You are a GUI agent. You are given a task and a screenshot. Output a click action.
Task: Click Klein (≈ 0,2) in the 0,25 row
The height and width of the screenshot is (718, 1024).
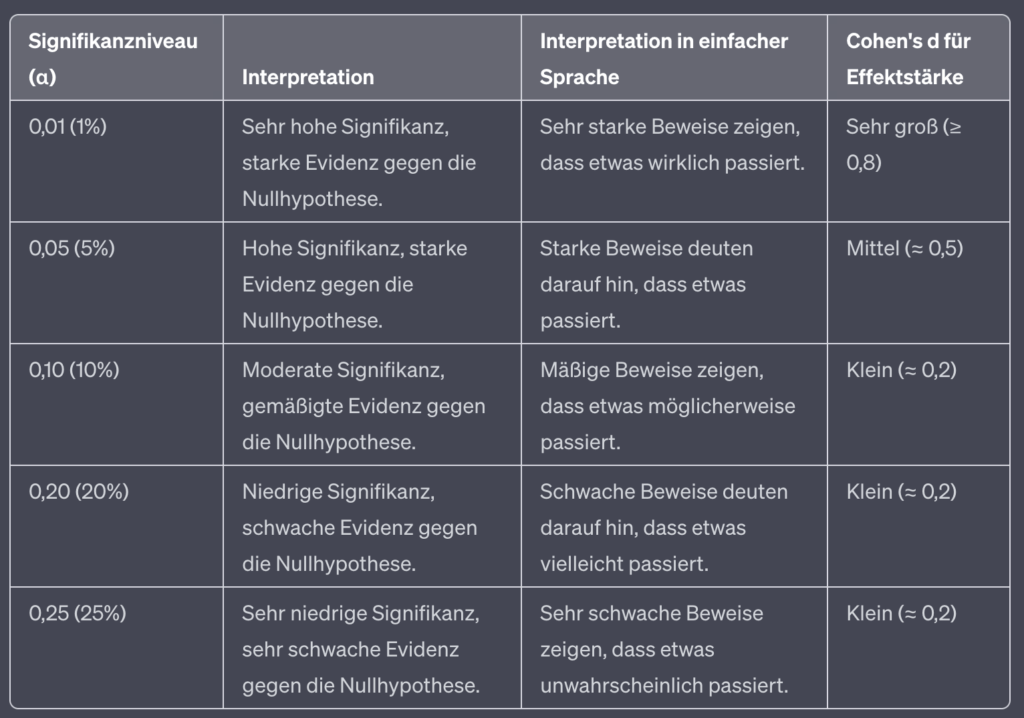pyautogui.click(x=918, y=647)
